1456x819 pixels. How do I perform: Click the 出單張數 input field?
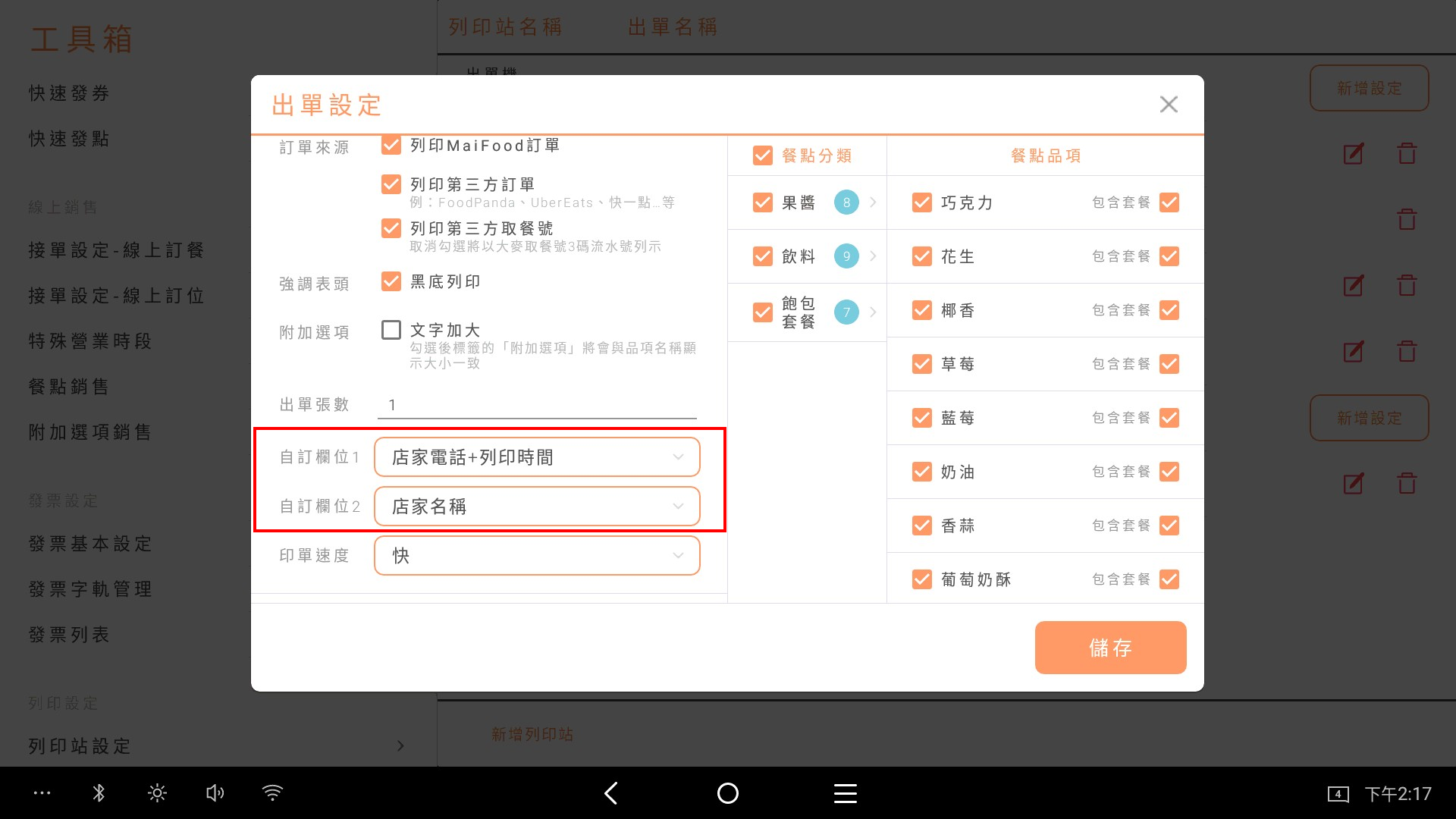536,405
